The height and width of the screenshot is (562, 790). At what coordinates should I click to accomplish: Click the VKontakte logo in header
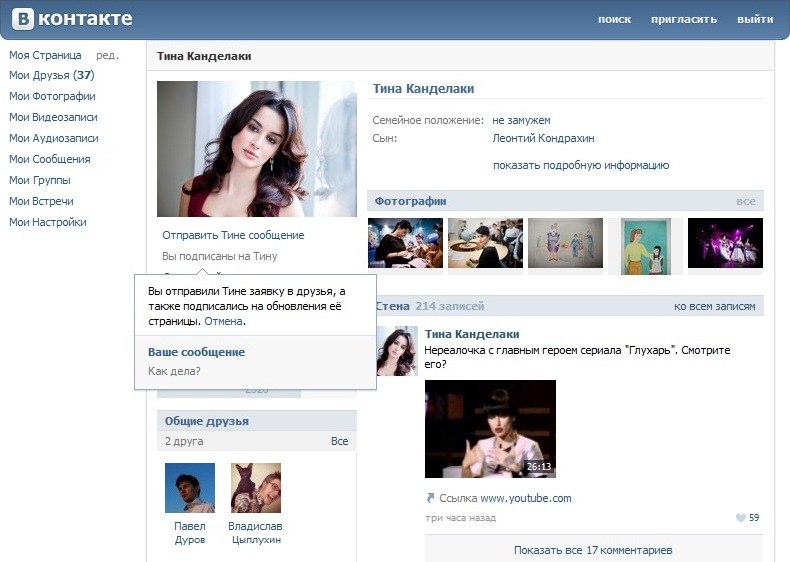coord(70,19)
